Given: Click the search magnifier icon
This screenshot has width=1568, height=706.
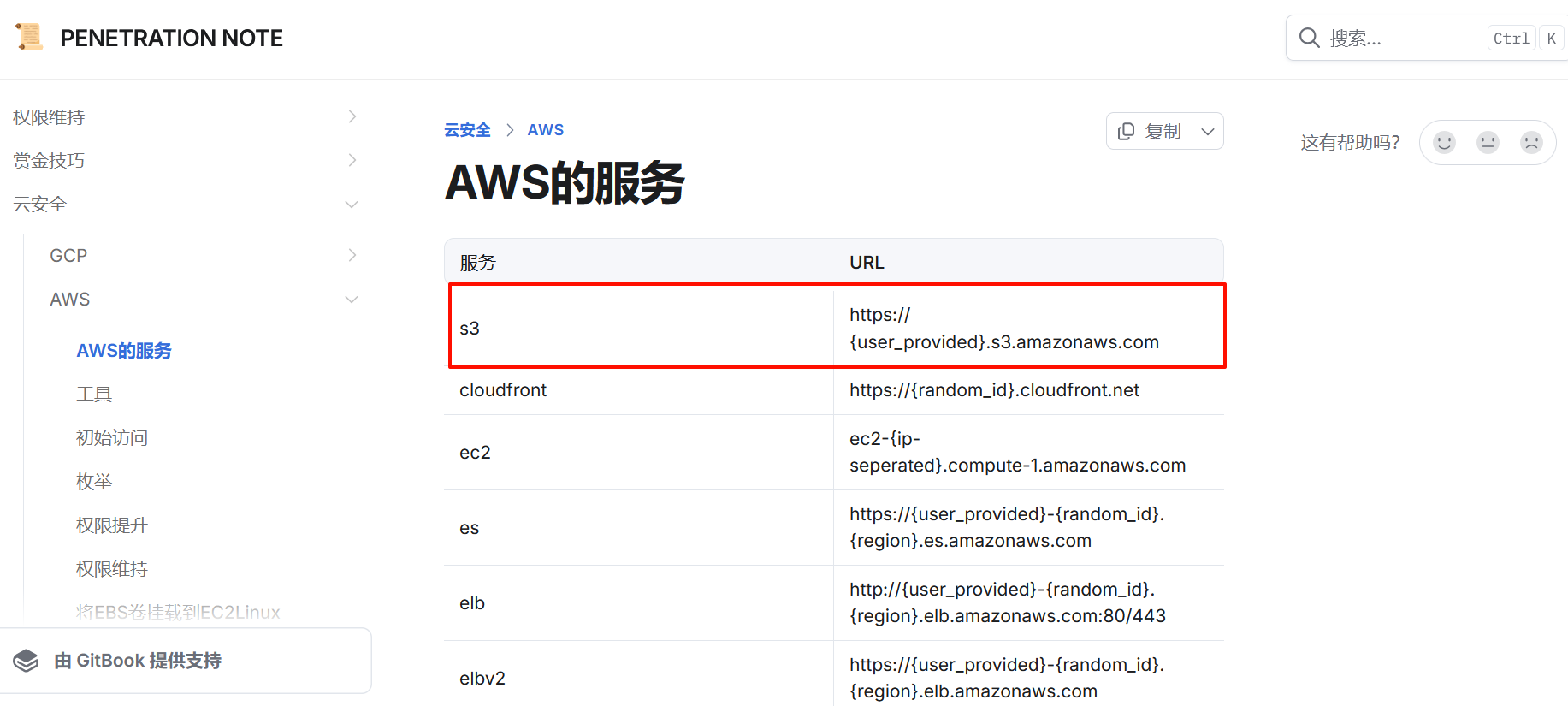Looking at the screenshot, I should 1309,38.
